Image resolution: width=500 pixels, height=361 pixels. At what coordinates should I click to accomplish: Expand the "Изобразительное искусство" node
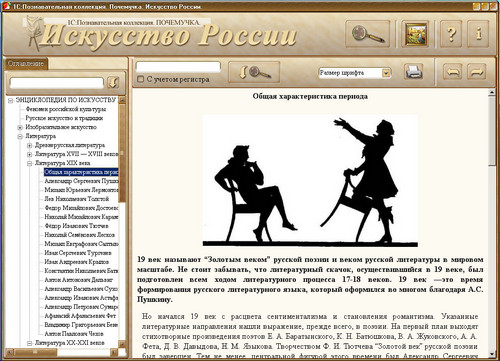[x=20, y=127]
